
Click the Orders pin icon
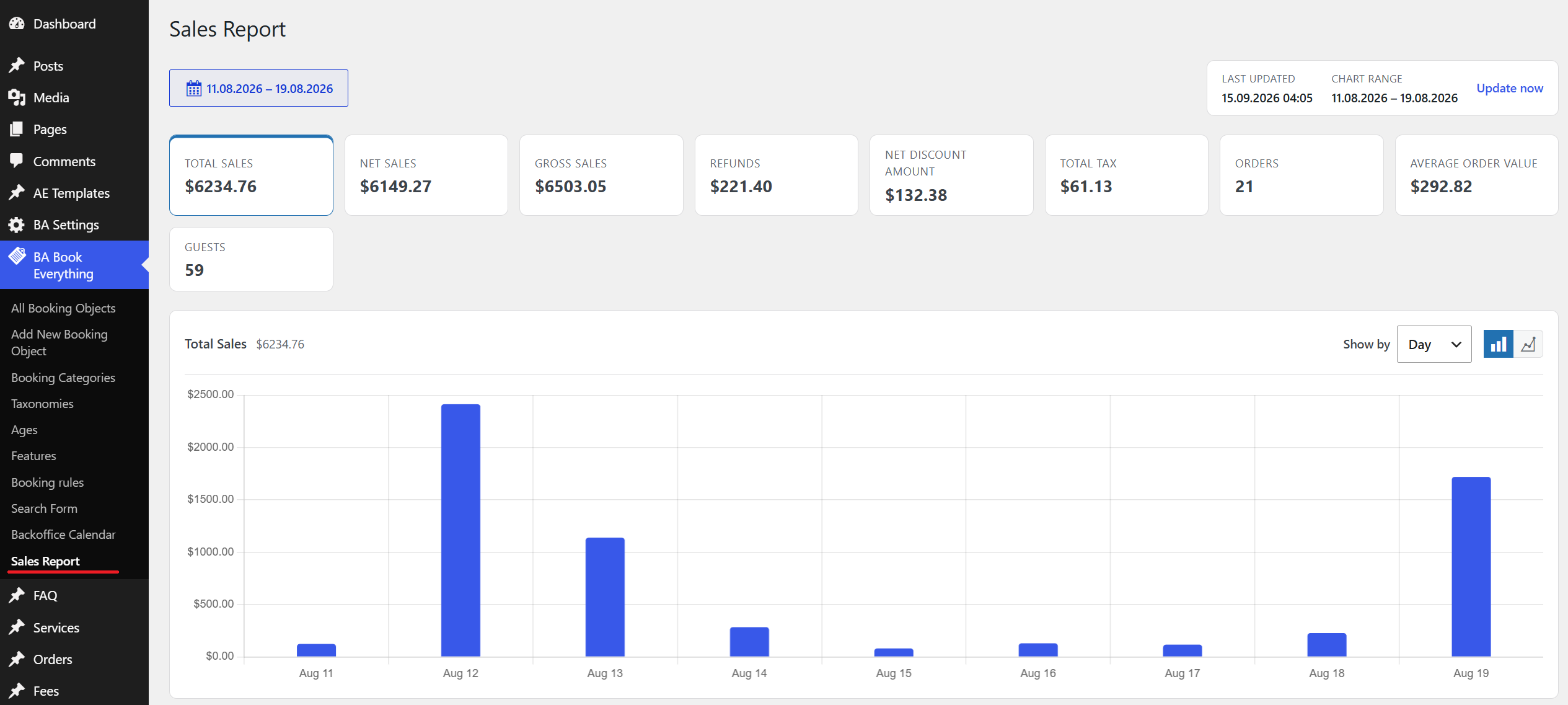(x=17, y=659)
